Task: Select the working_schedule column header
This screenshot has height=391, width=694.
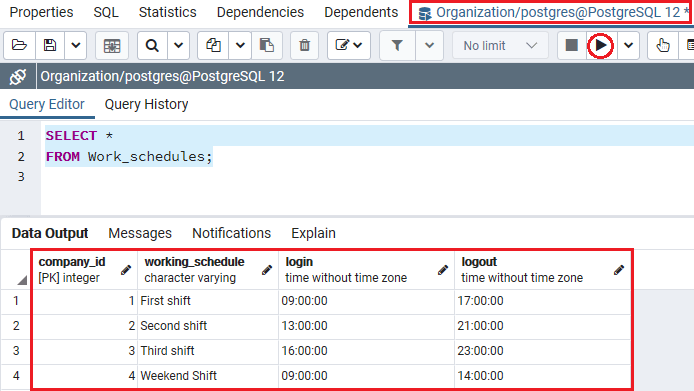Action: [x=208, y=270]
